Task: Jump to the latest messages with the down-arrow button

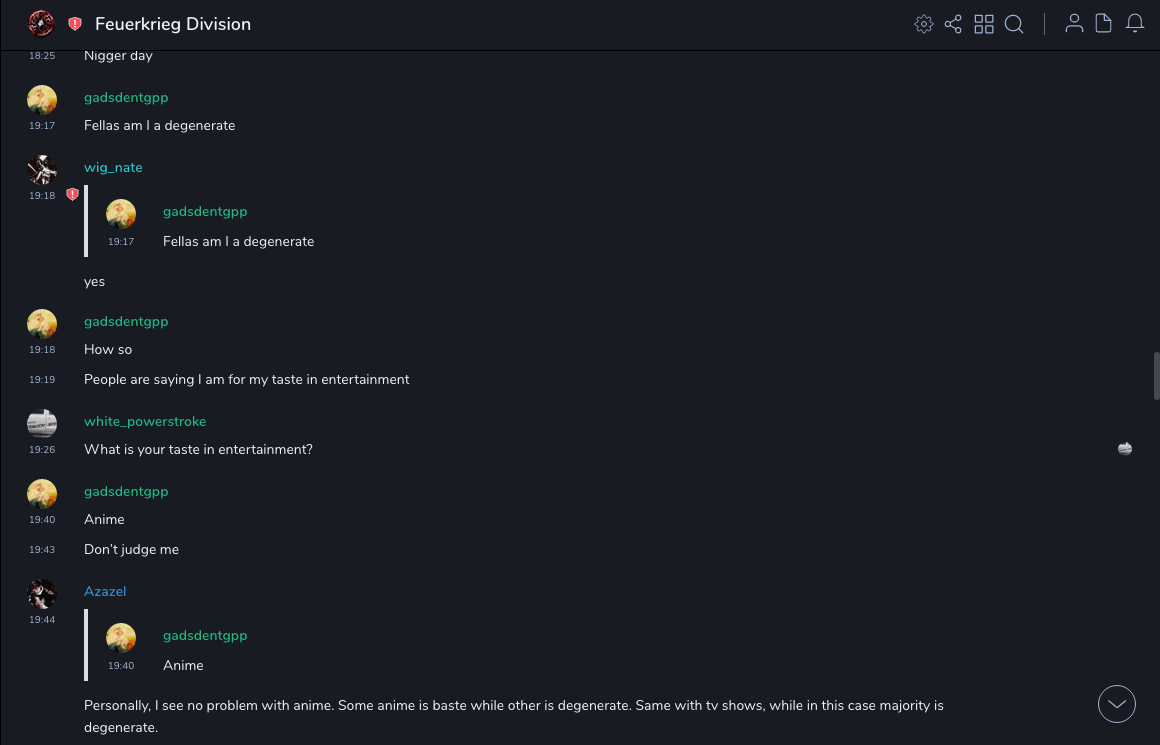Action: pos(1117,704)
